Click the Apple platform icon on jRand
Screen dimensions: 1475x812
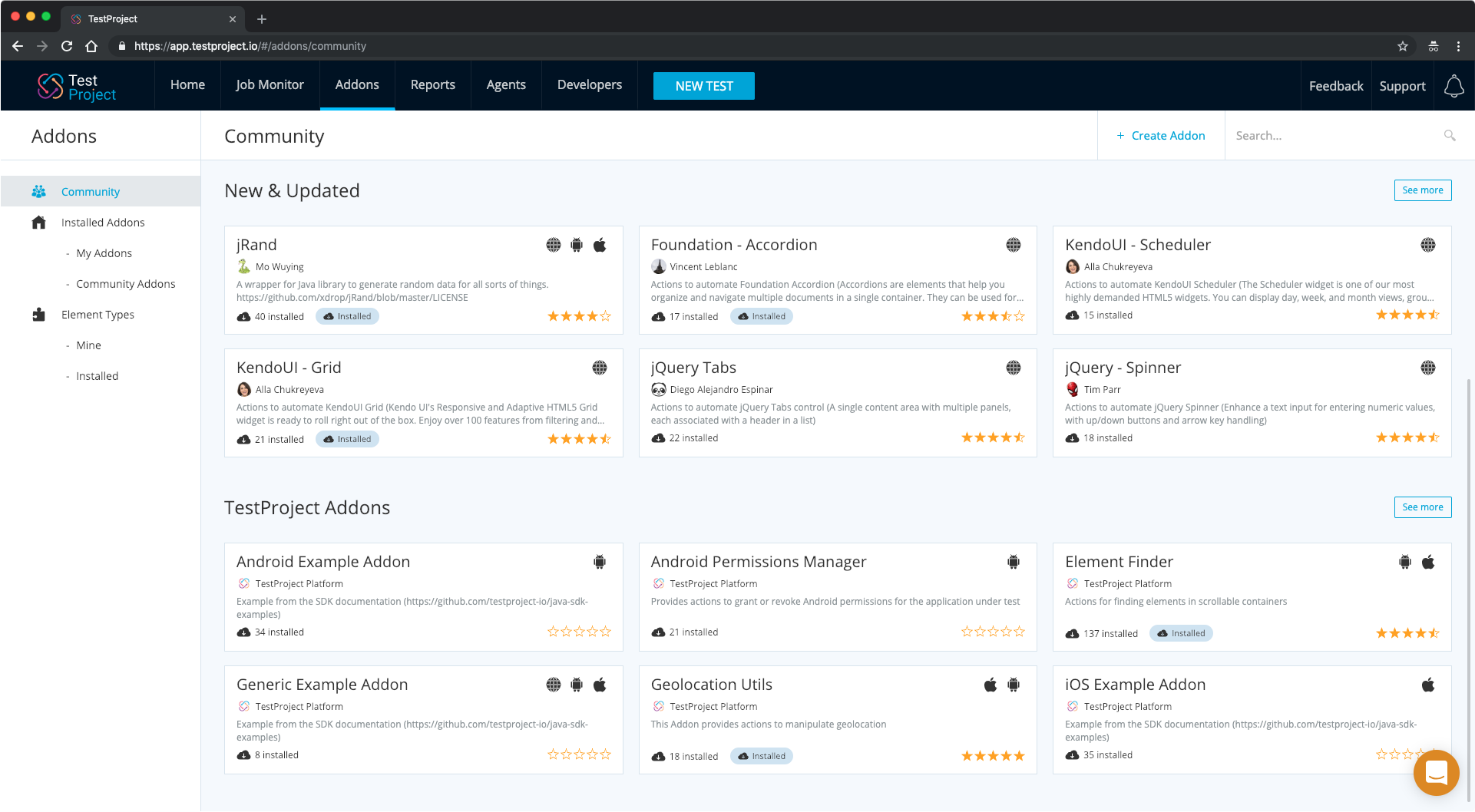600,245
